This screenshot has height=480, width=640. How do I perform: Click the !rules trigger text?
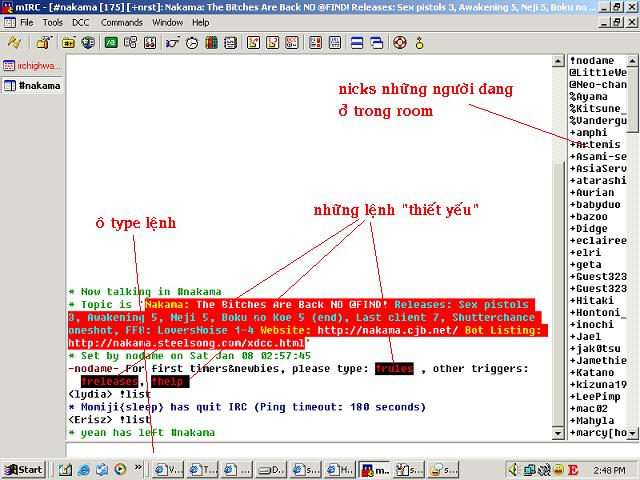pos(394,369)
